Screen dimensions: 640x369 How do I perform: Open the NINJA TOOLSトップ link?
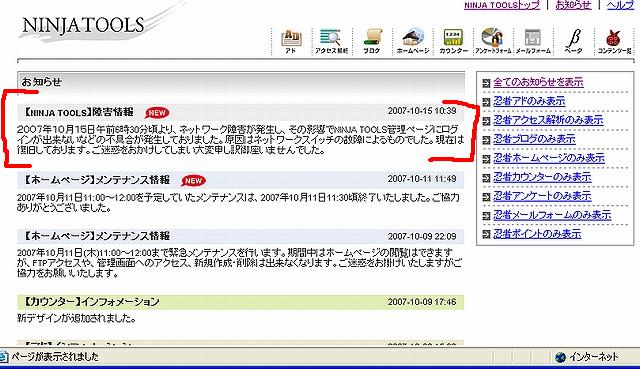tap(502, 5)
